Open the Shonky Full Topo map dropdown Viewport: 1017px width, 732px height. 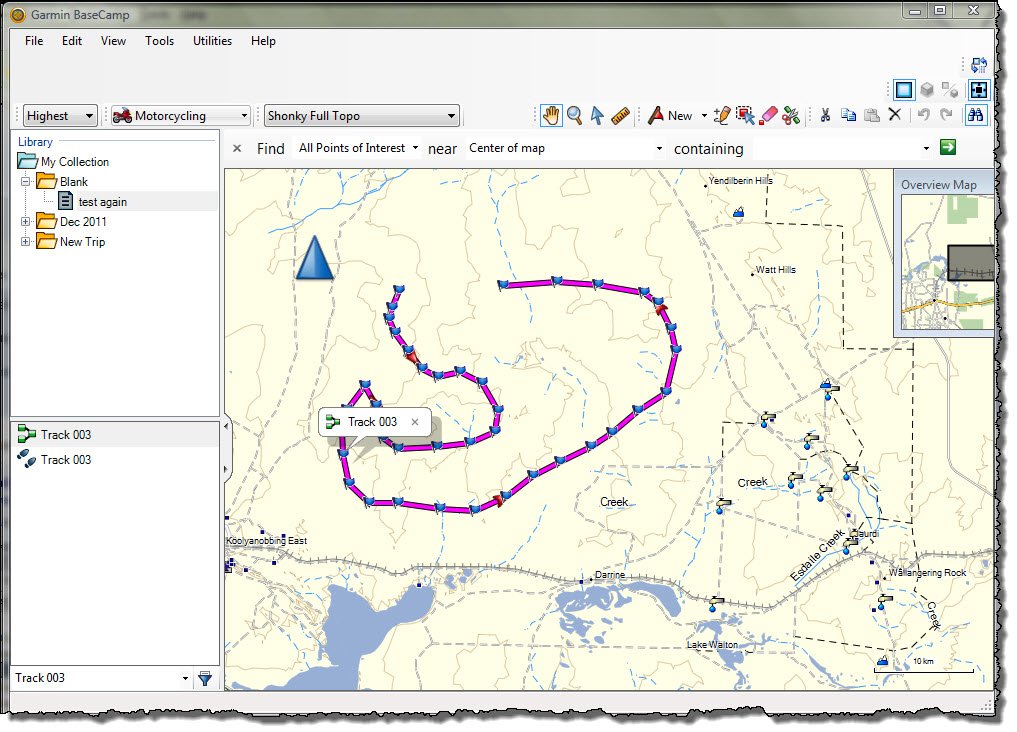362,116
